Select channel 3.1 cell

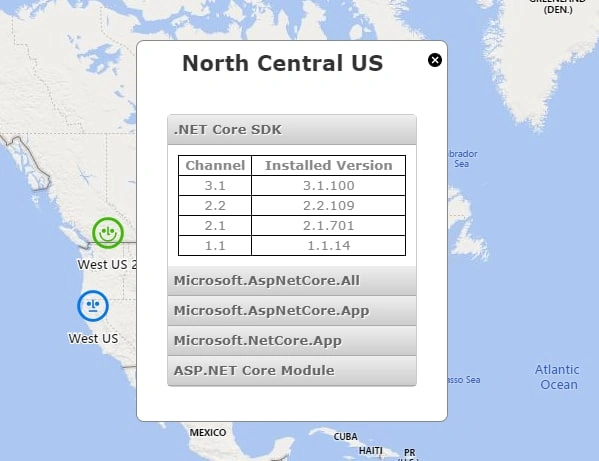(x=215, y=186)
